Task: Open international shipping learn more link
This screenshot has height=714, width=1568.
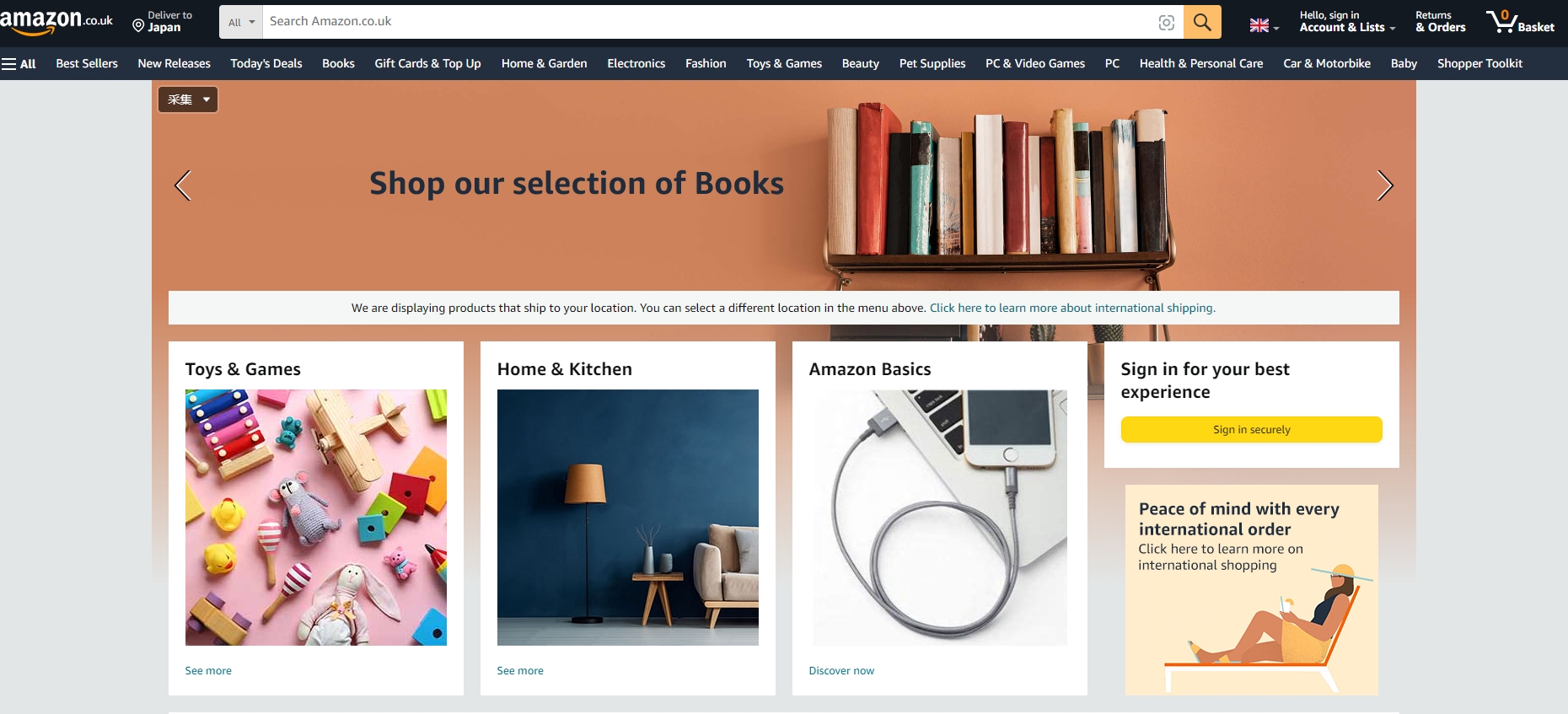Action: pos(1072,309)
